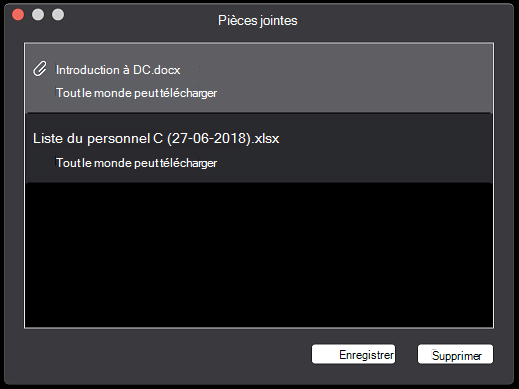The height and width of the screenshot is (389, 519).
Task: Select the Introduction à DC.docx attachment name
Action: click(x=118, y=70)
